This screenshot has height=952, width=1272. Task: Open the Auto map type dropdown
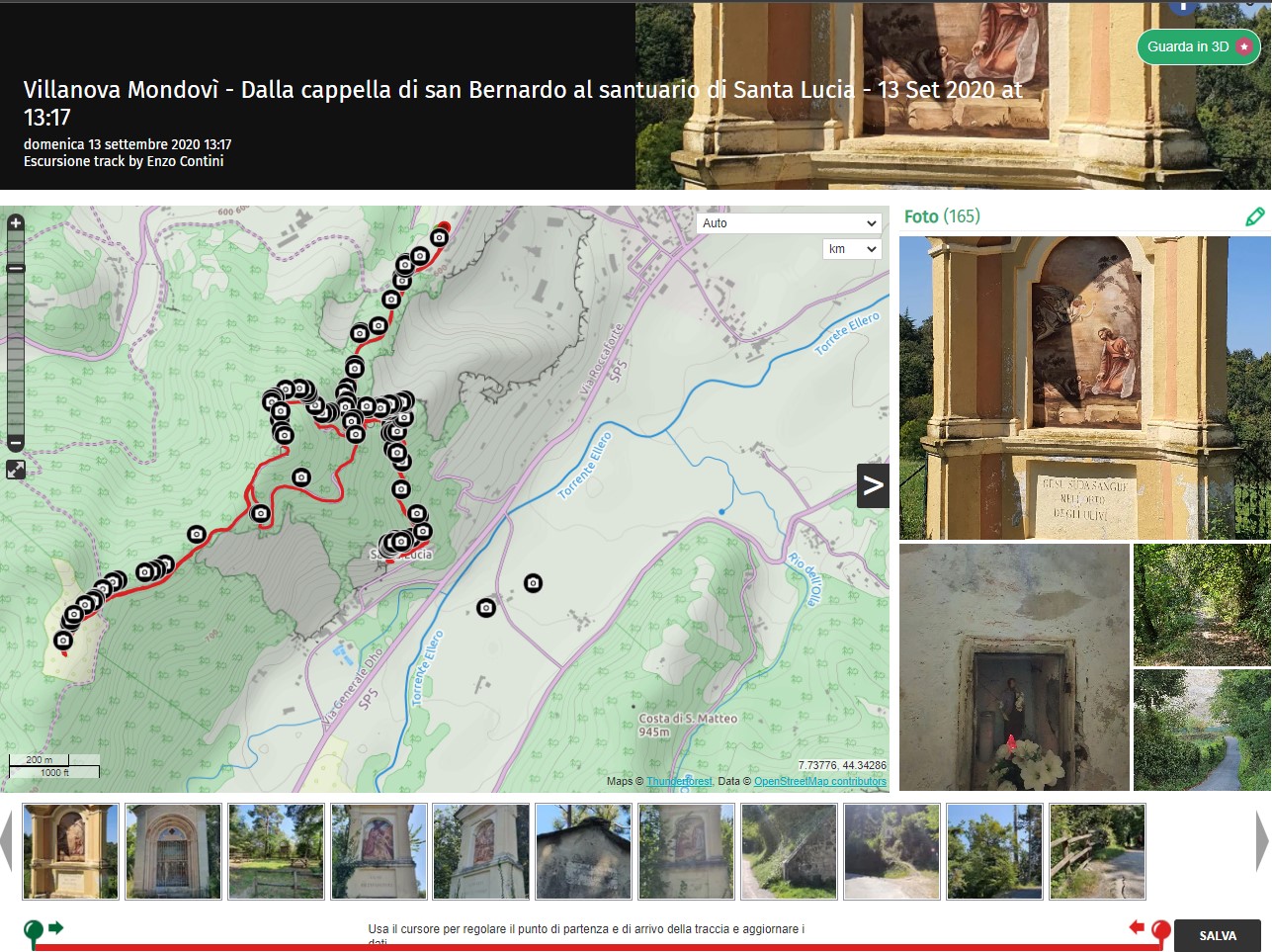[x=788, y=223]
